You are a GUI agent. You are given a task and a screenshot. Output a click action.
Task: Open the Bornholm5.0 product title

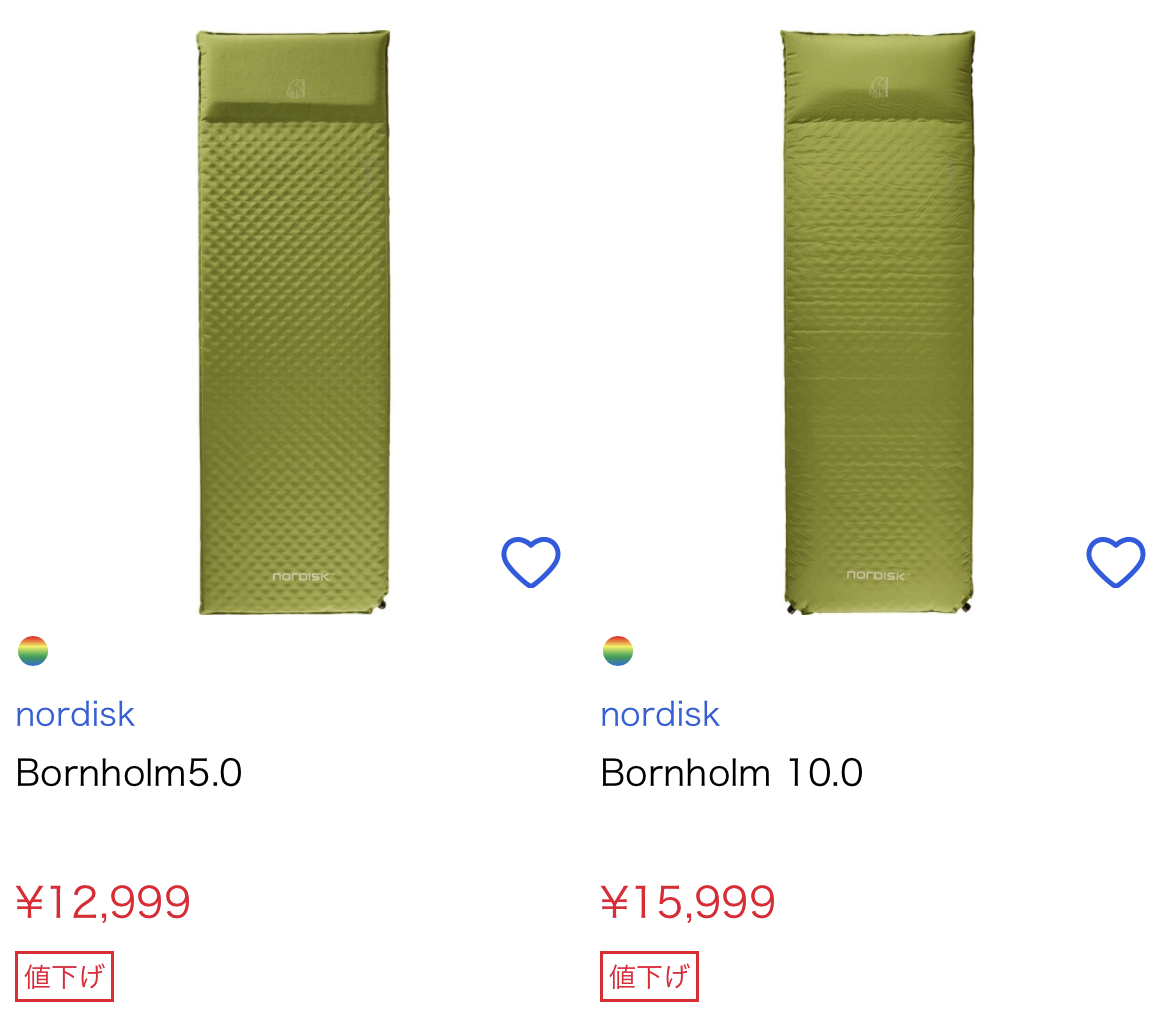pyautogui.click(x=129, y=773)
